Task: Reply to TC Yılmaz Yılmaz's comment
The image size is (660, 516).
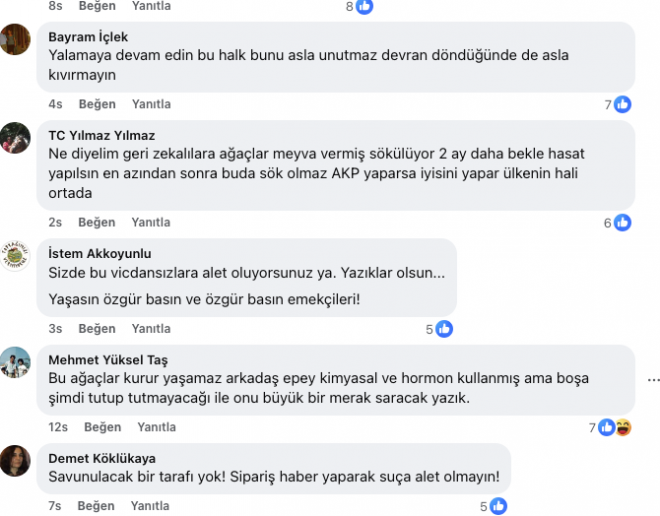Action: (x=151, y=223)
